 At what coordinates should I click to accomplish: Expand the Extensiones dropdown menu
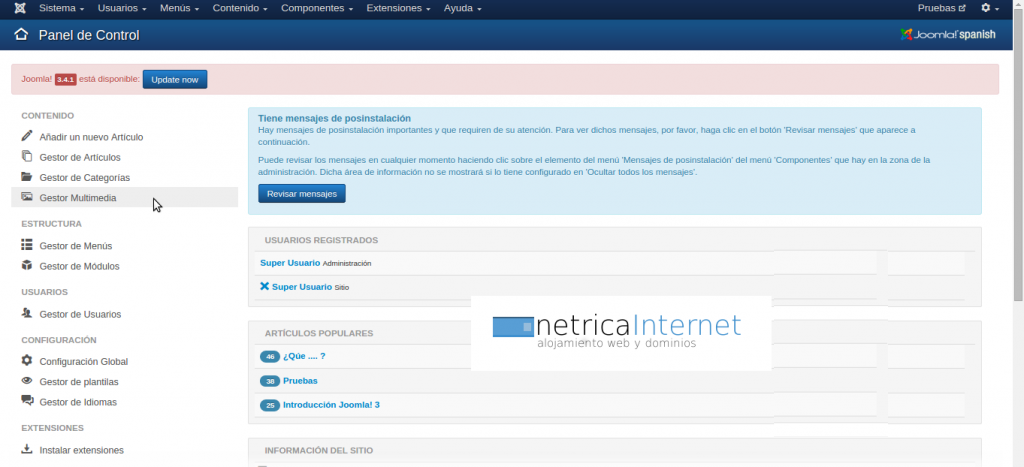coord(398,8)
